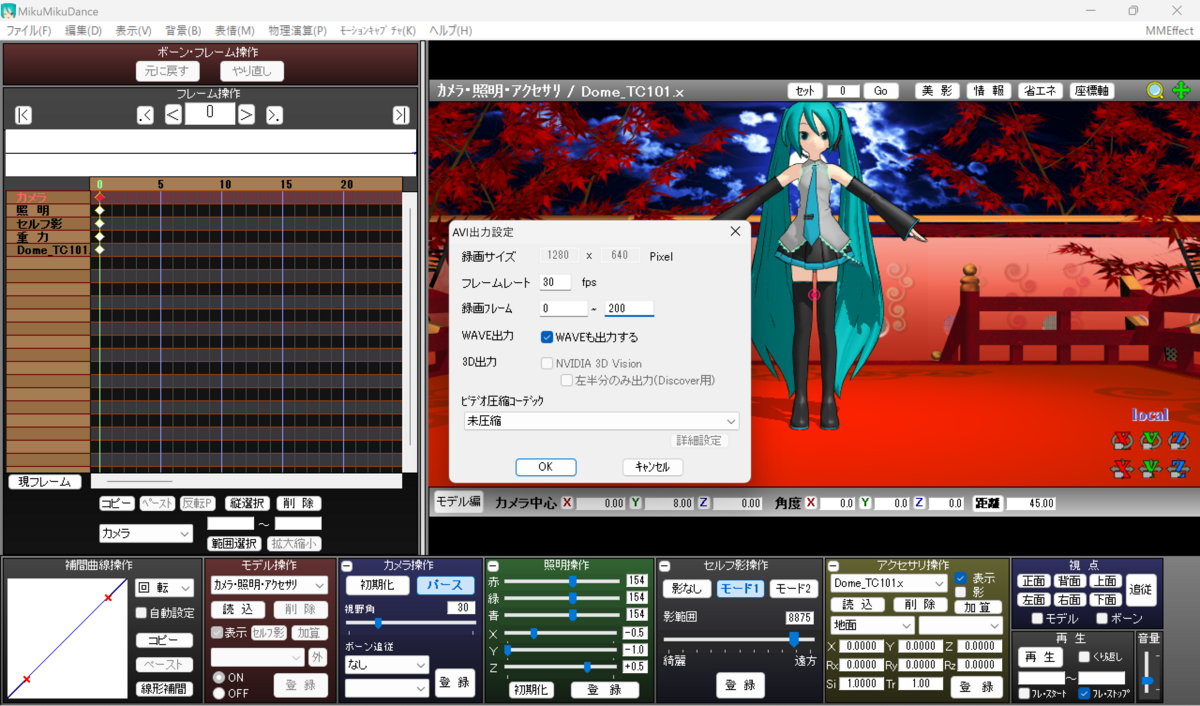Click the local coordinate label in viewport
The image size is (1200, 706).
click(x=1150, y=414)
